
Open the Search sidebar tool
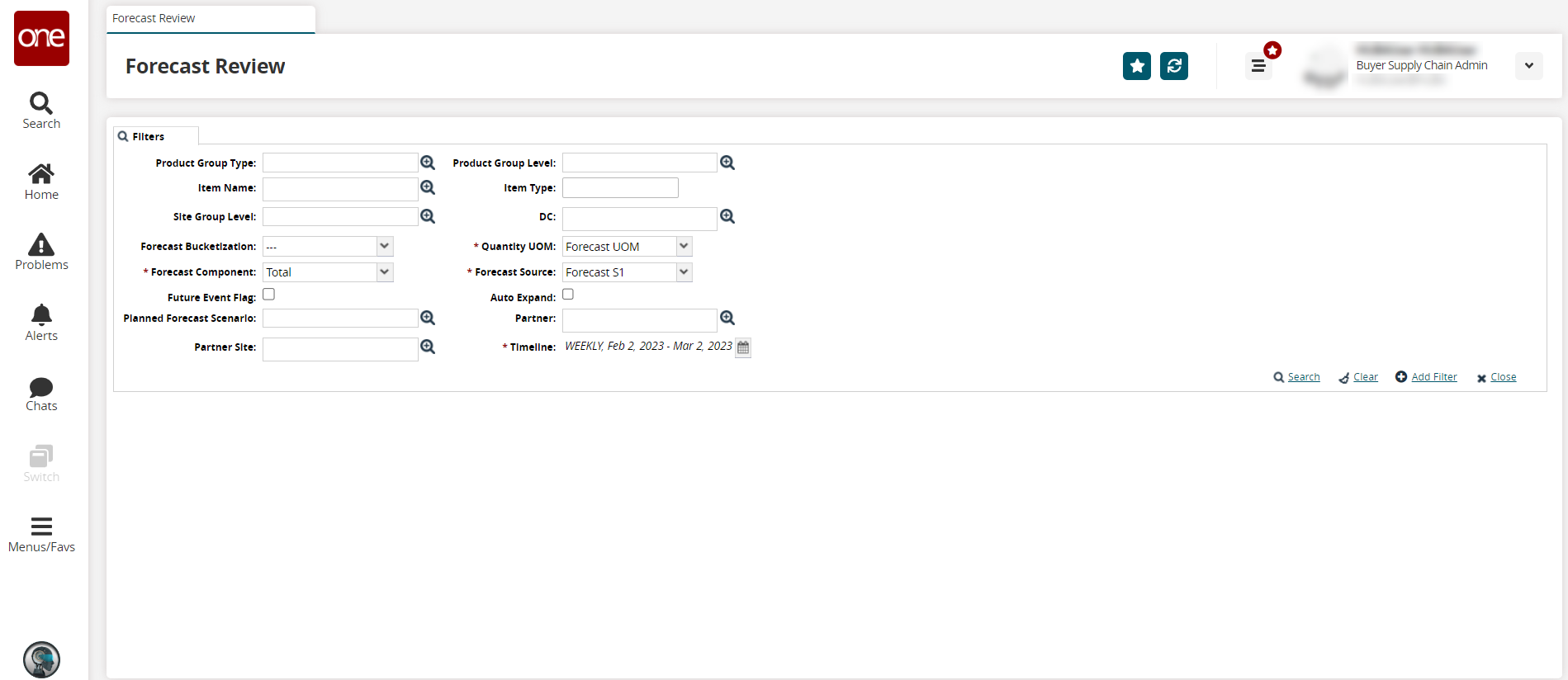point(41,111)
